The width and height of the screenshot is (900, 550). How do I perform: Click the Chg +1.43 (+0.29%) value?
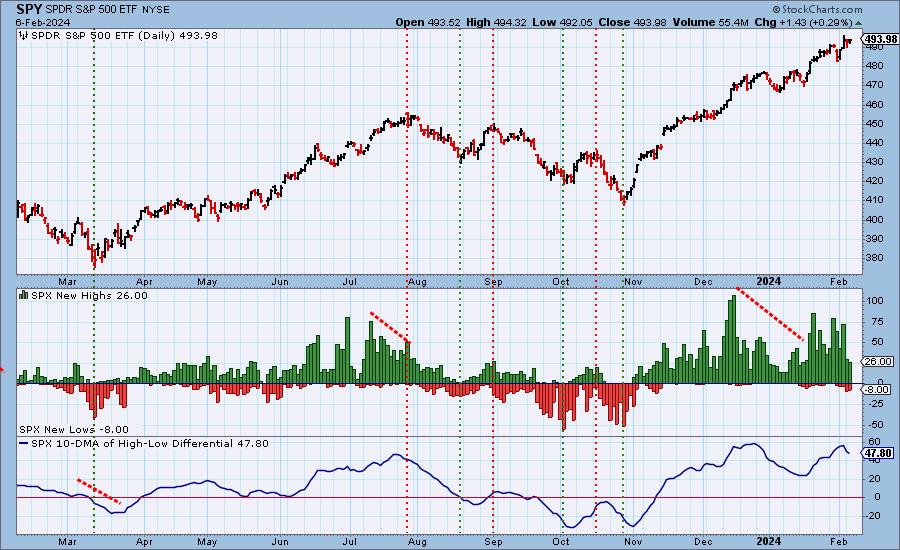click(803, 22)
